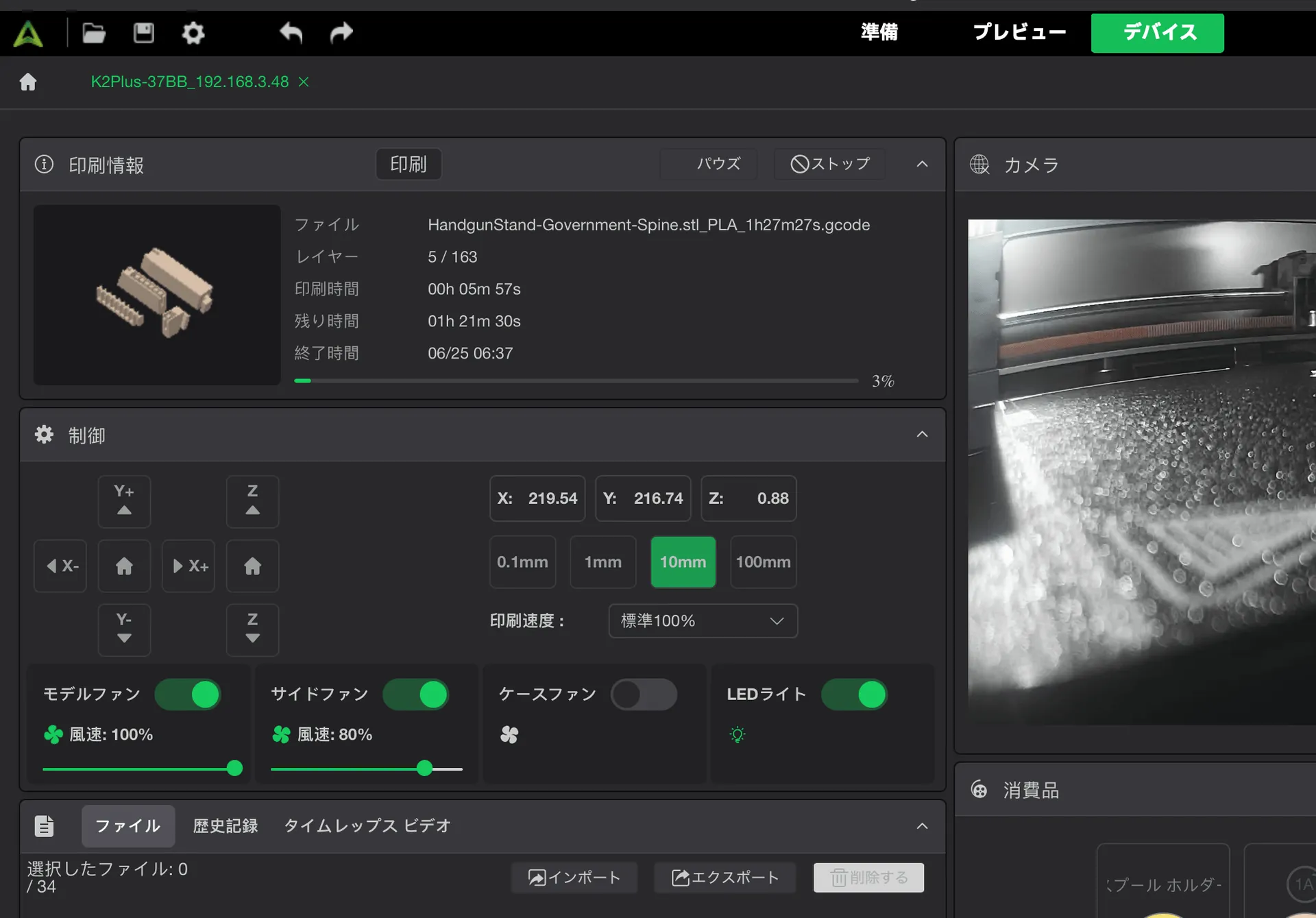Turn off the モデルファン toggle

click(x=188, y=694)
